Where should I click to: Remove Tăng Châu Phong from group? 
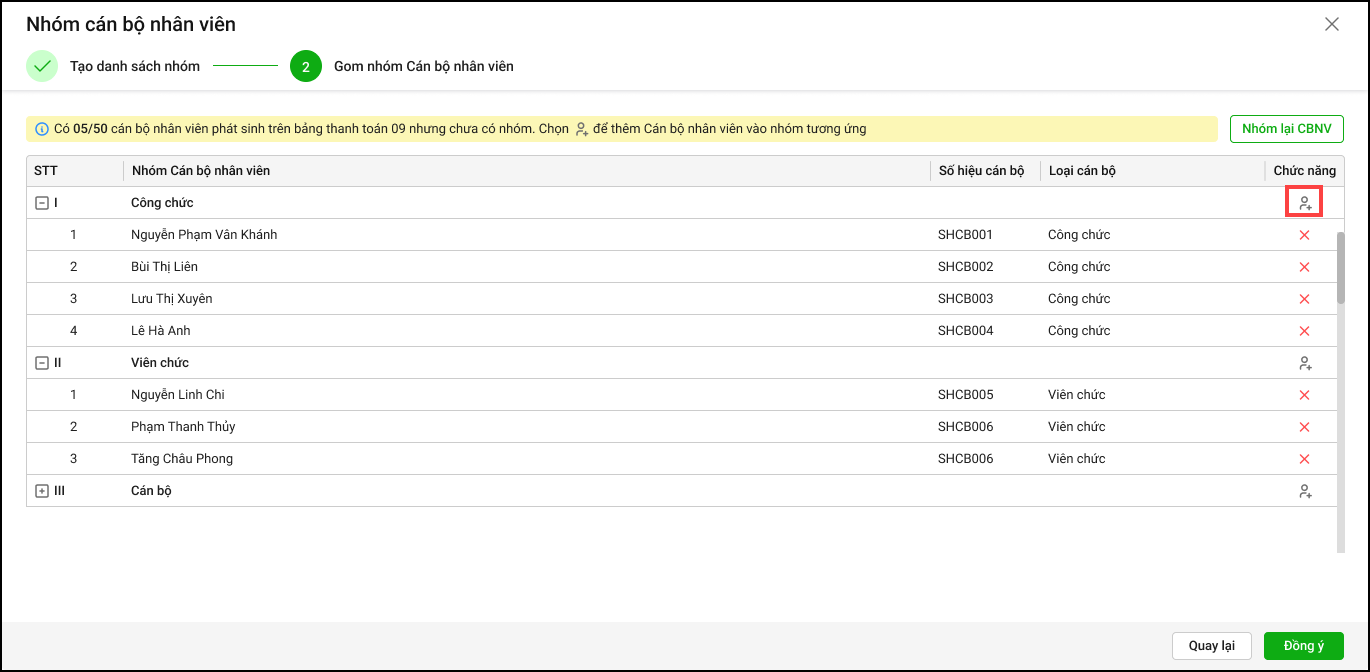pos(1304,459)
